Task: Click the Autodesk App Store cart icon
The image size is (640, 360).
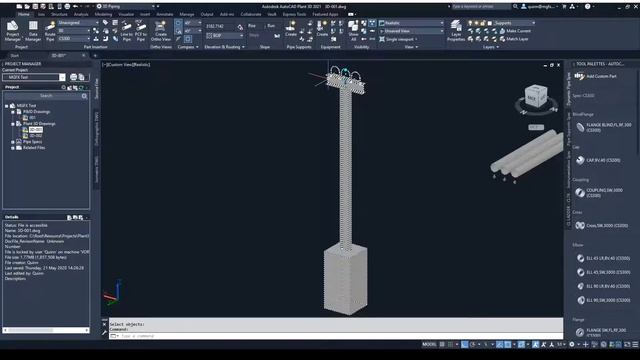Action: [x=564, y=7]
